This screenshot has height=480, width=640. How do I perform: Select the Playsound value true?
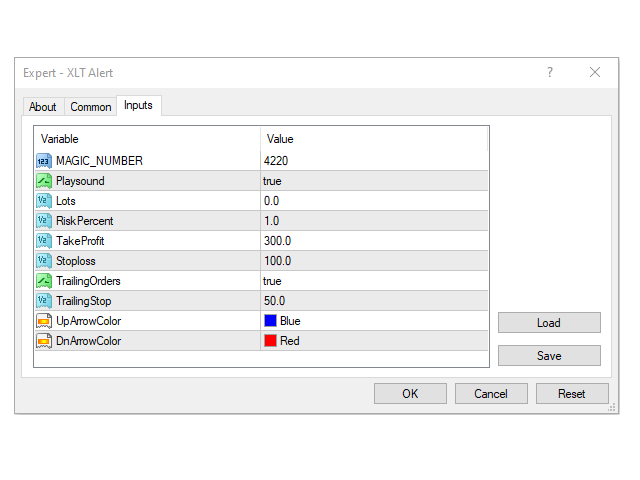[x=272, y=181]
